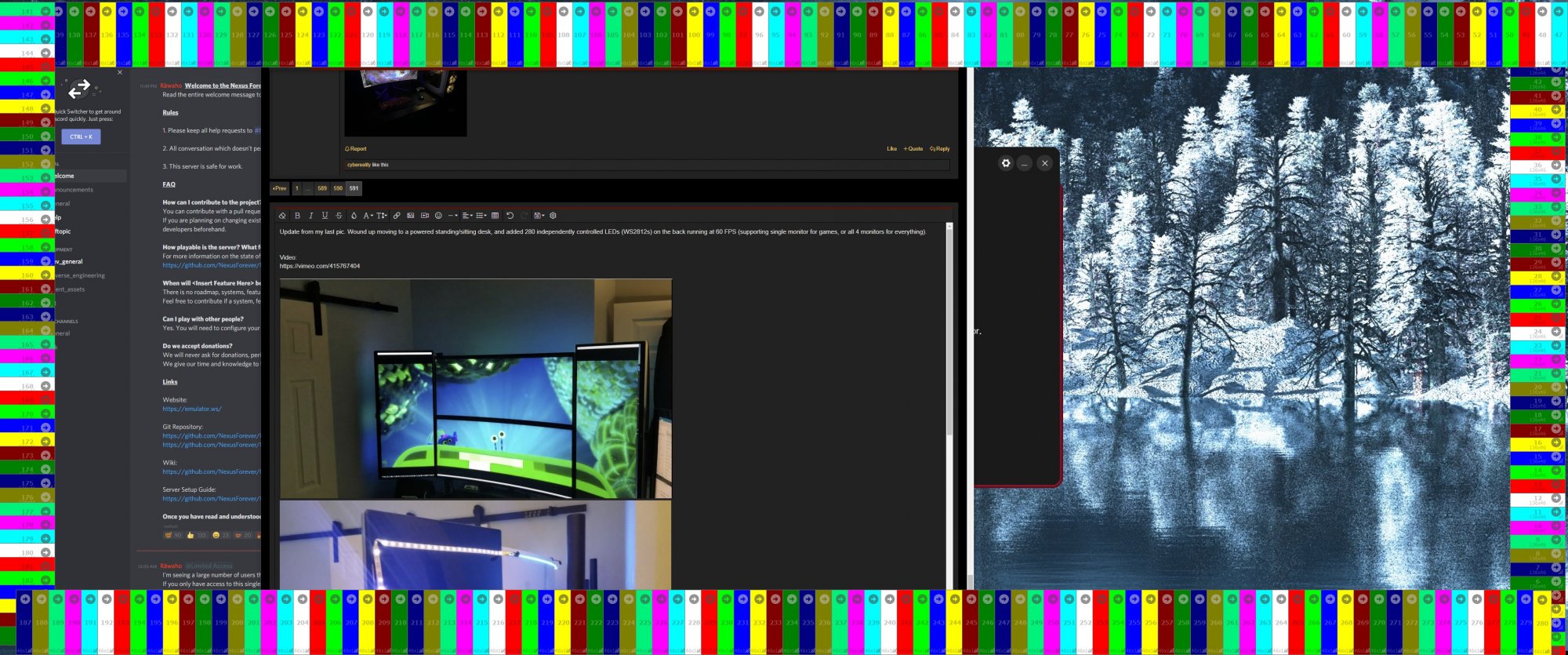Open the smilies emoji picker
The width and height of the screenshot is (1568, 655).
(x=438, y=216)
